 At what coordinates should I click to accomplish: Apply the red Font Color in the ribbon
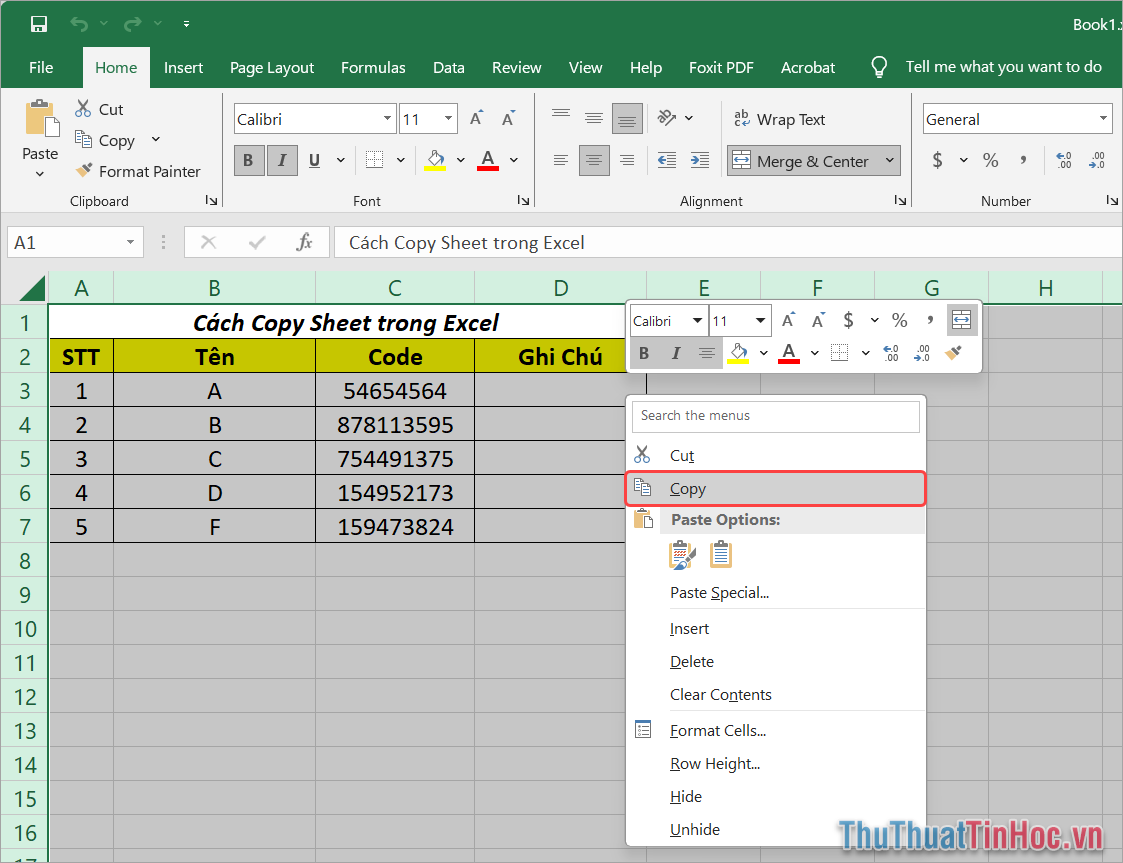pos(488,160)
